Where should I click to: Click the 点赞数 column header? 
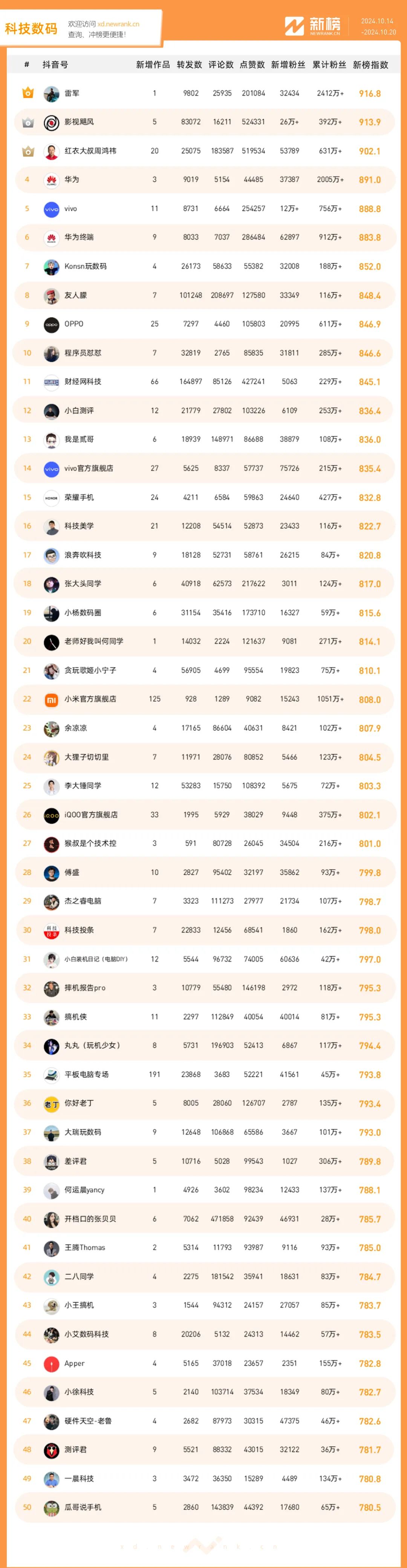(252, 65)
